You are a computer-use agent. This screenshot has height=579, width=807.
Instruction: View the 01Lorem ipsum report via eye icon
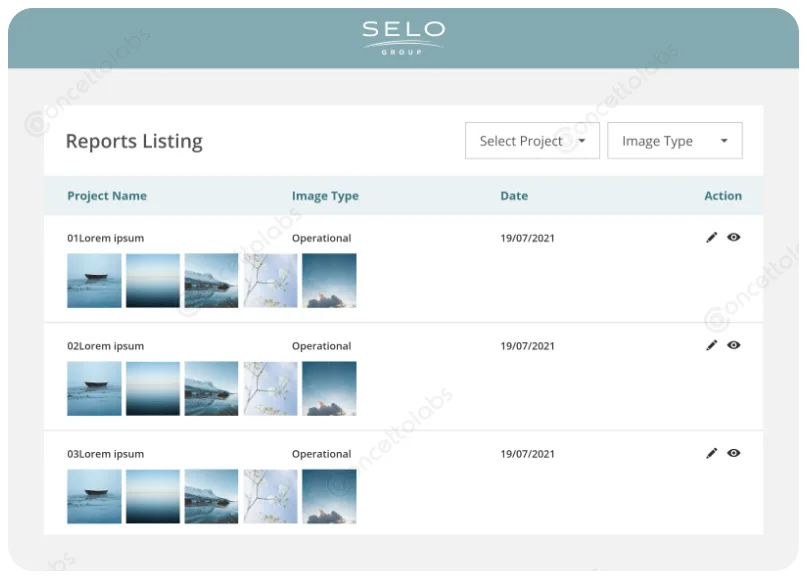734,238
